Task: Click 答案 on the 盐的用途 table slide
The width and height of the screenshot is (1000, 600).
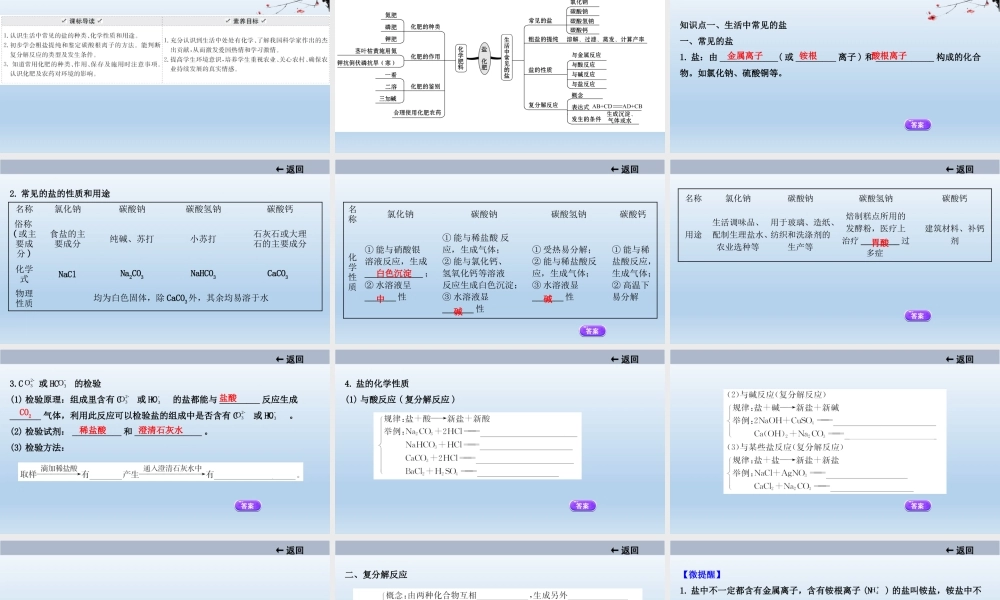Action: coord(916,315)
